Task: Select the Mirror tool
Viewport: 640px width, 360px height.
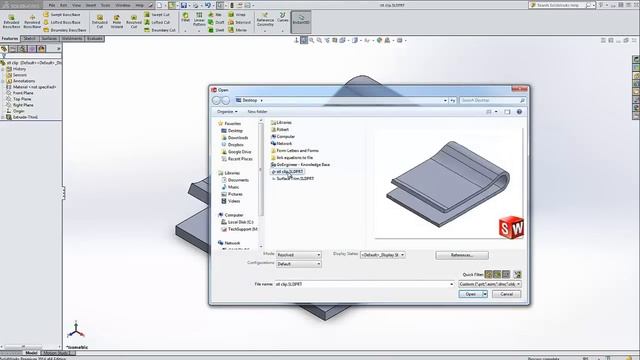Action: pos(237,30)
